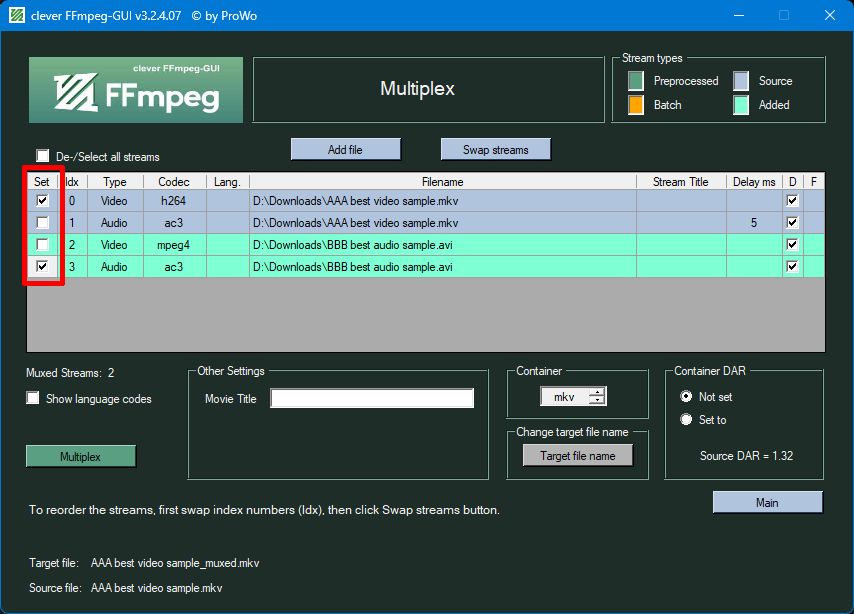Click the Type column header
Viewport: 854px width, 614px height.
115,181
